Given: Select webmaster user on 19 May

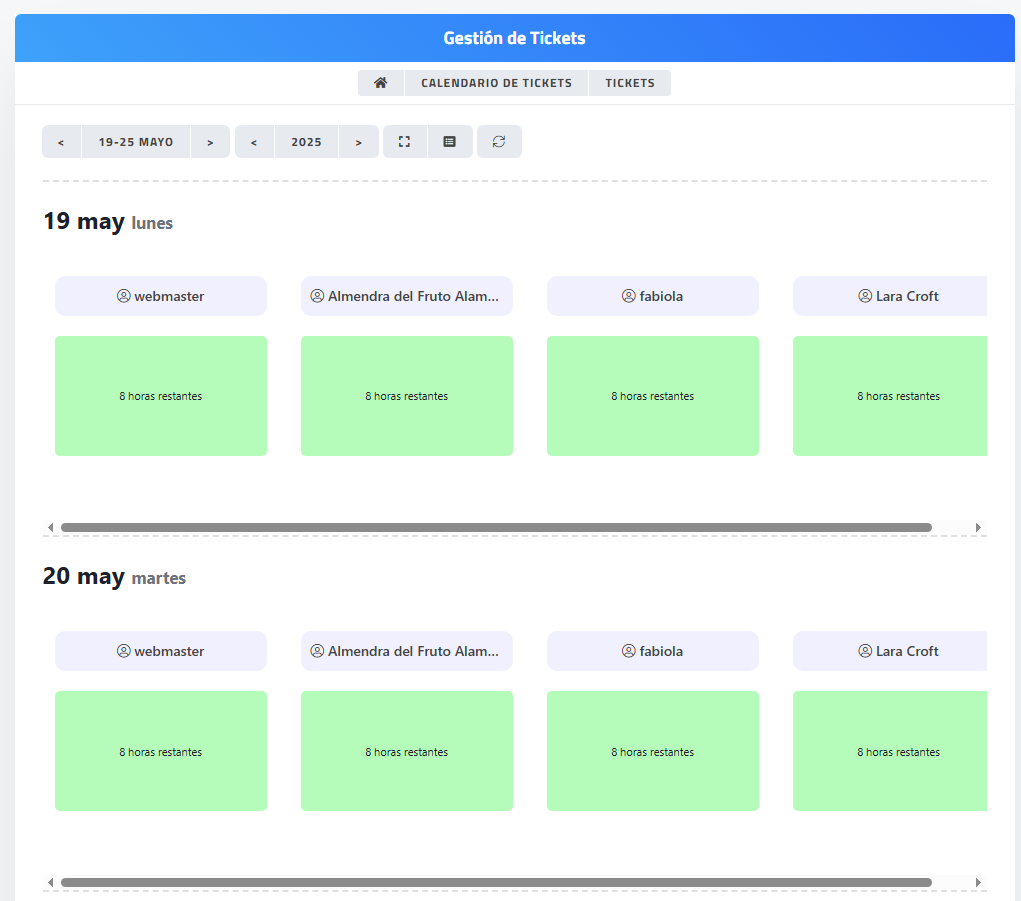Looking at the screenshot, I should click(161, 296).
